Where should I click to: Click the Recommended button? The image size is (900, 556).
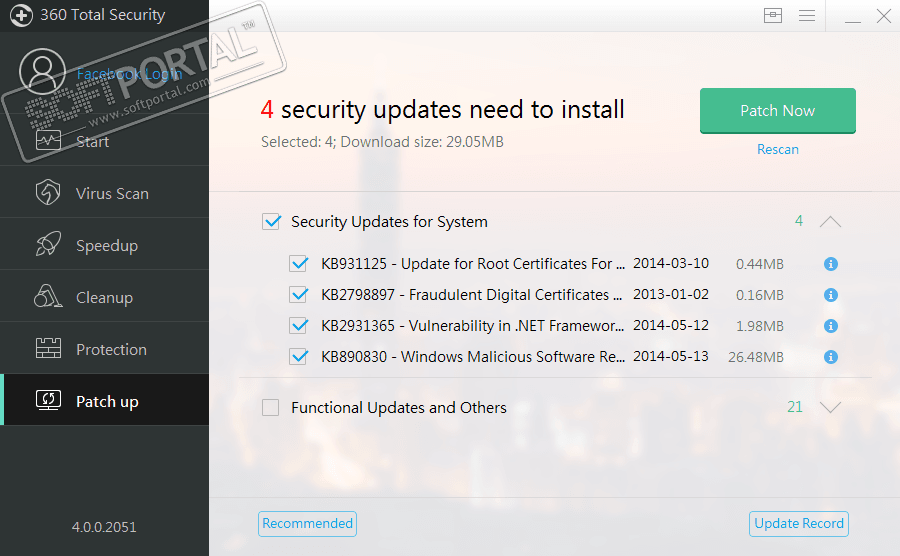click(x=307, y=524)
